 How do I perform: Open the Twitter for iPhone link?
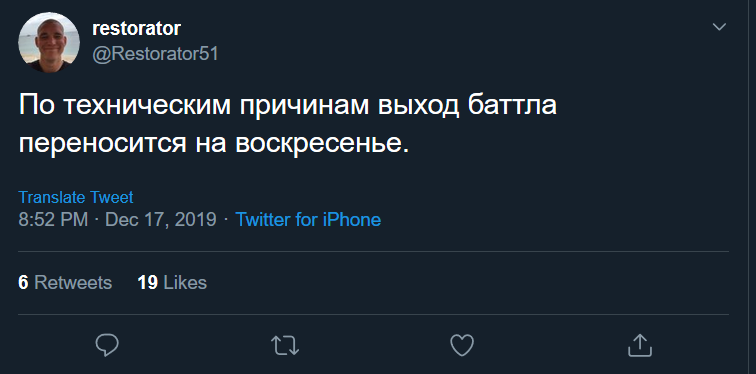[308, 220]
